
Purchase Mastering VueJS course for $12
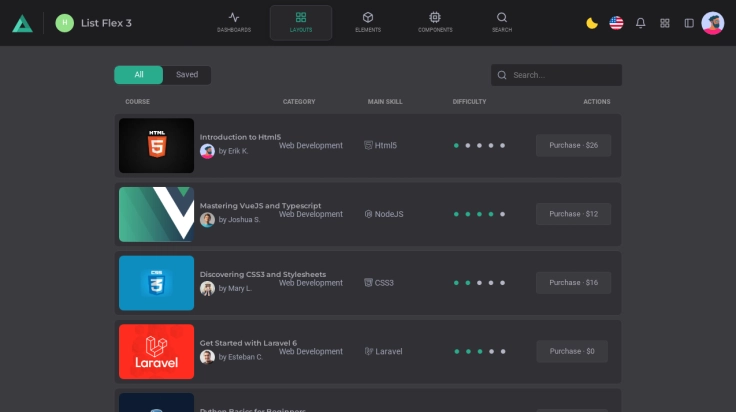pos(573,214)
